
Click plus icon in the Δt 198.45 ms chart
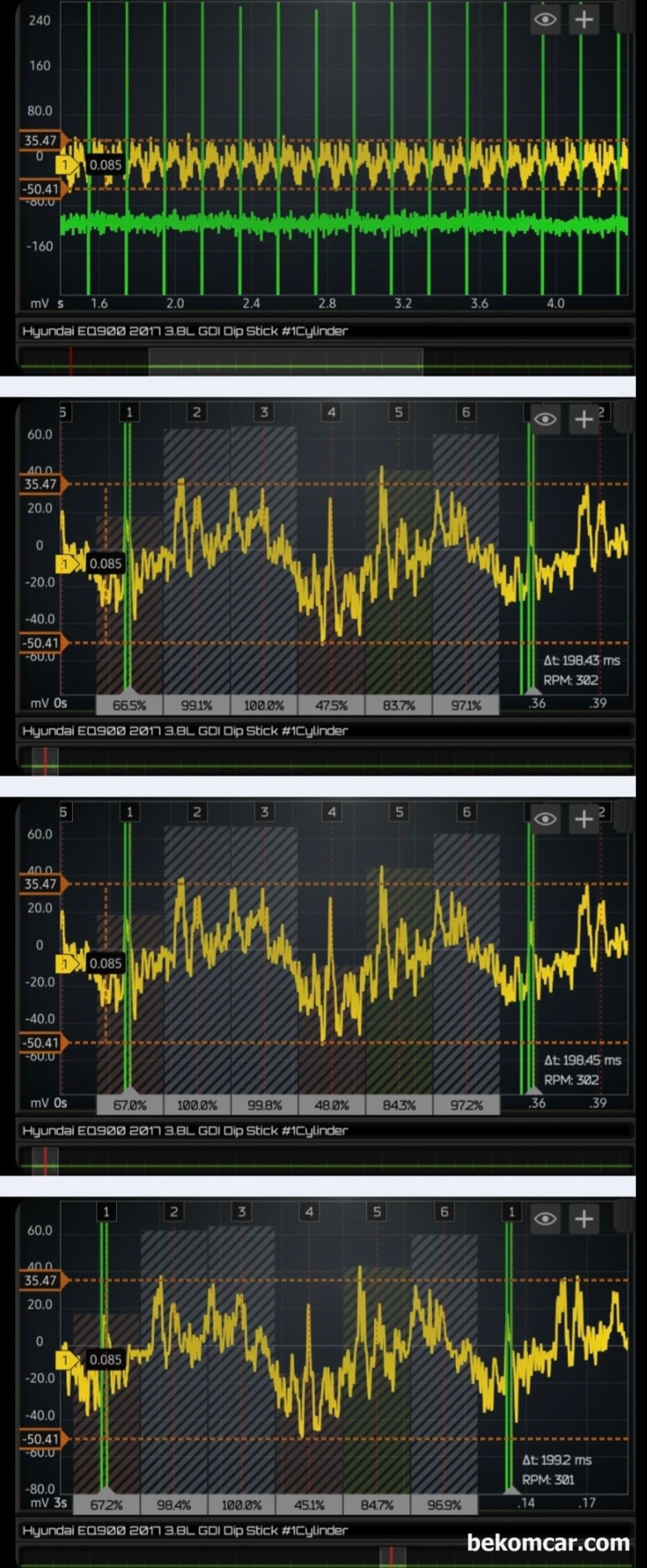(584, 819)
